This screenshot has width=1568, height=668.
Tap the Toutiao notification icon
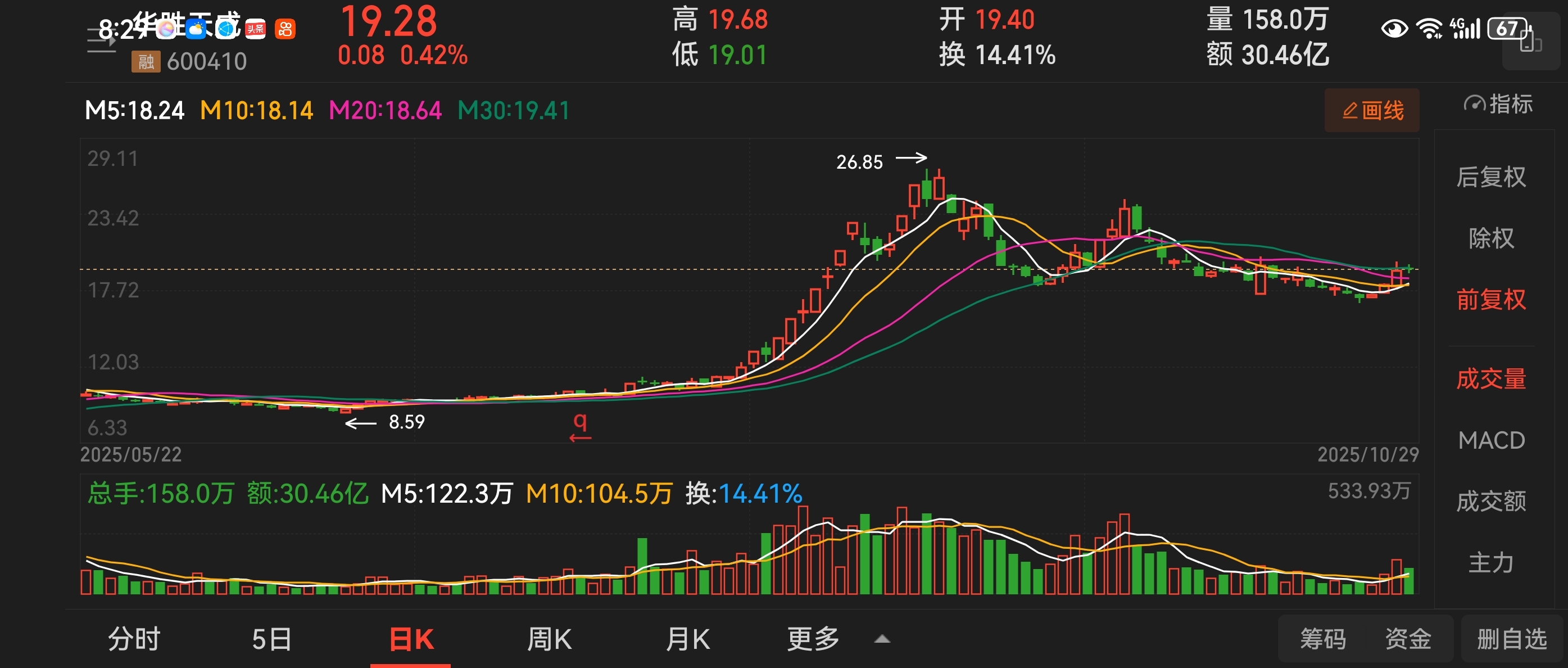point(256,29)
